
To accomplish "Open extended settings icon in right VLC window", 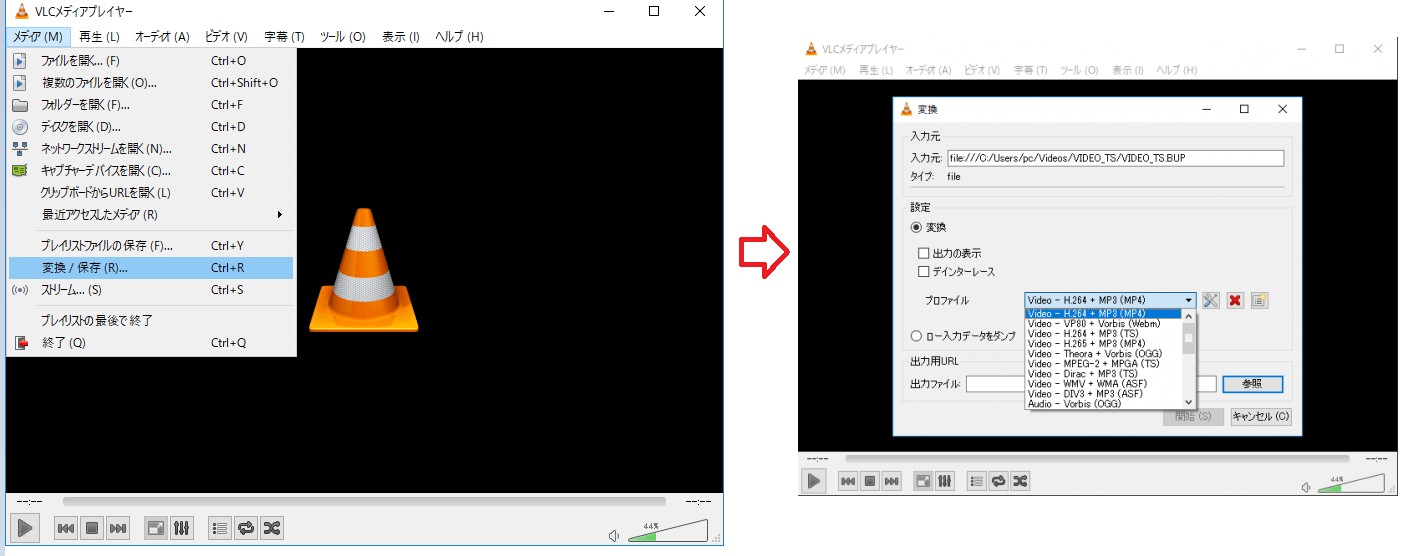I will pos(945,481).
